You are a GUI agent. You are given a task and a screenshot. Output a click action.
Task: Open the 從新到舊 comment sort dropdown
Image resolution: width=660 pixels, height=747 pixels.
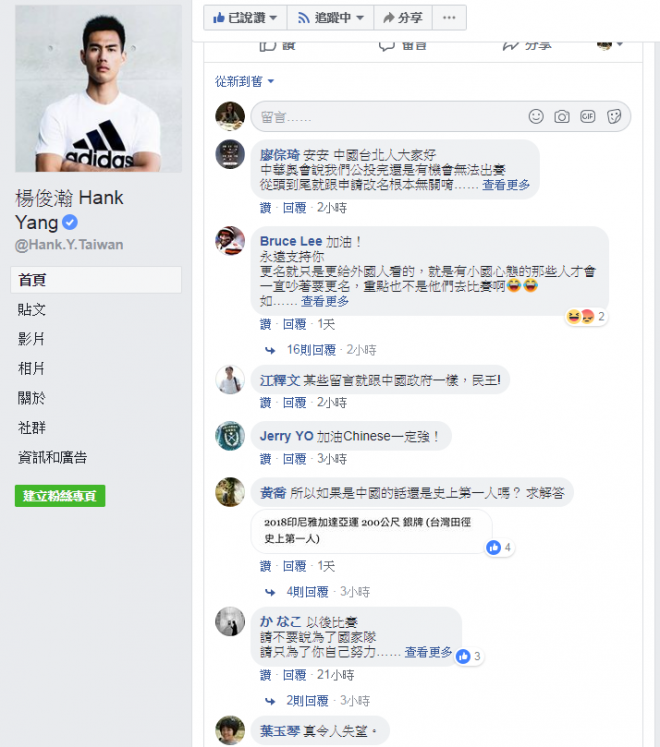coord(245,81)
